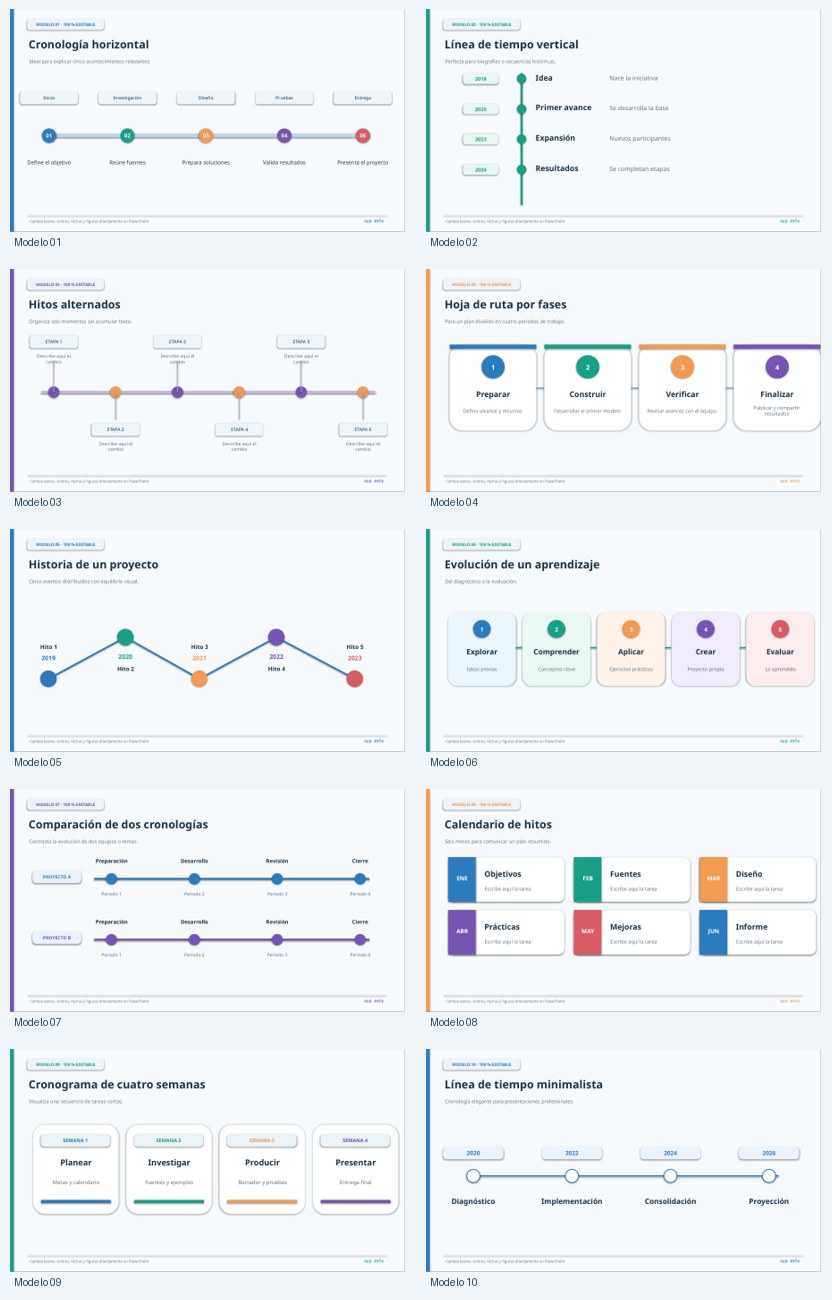Viewport: 832px width, 1300px height.
Task: Click the blue circle numbered 01 on timeline
Action: coord(49,135)
